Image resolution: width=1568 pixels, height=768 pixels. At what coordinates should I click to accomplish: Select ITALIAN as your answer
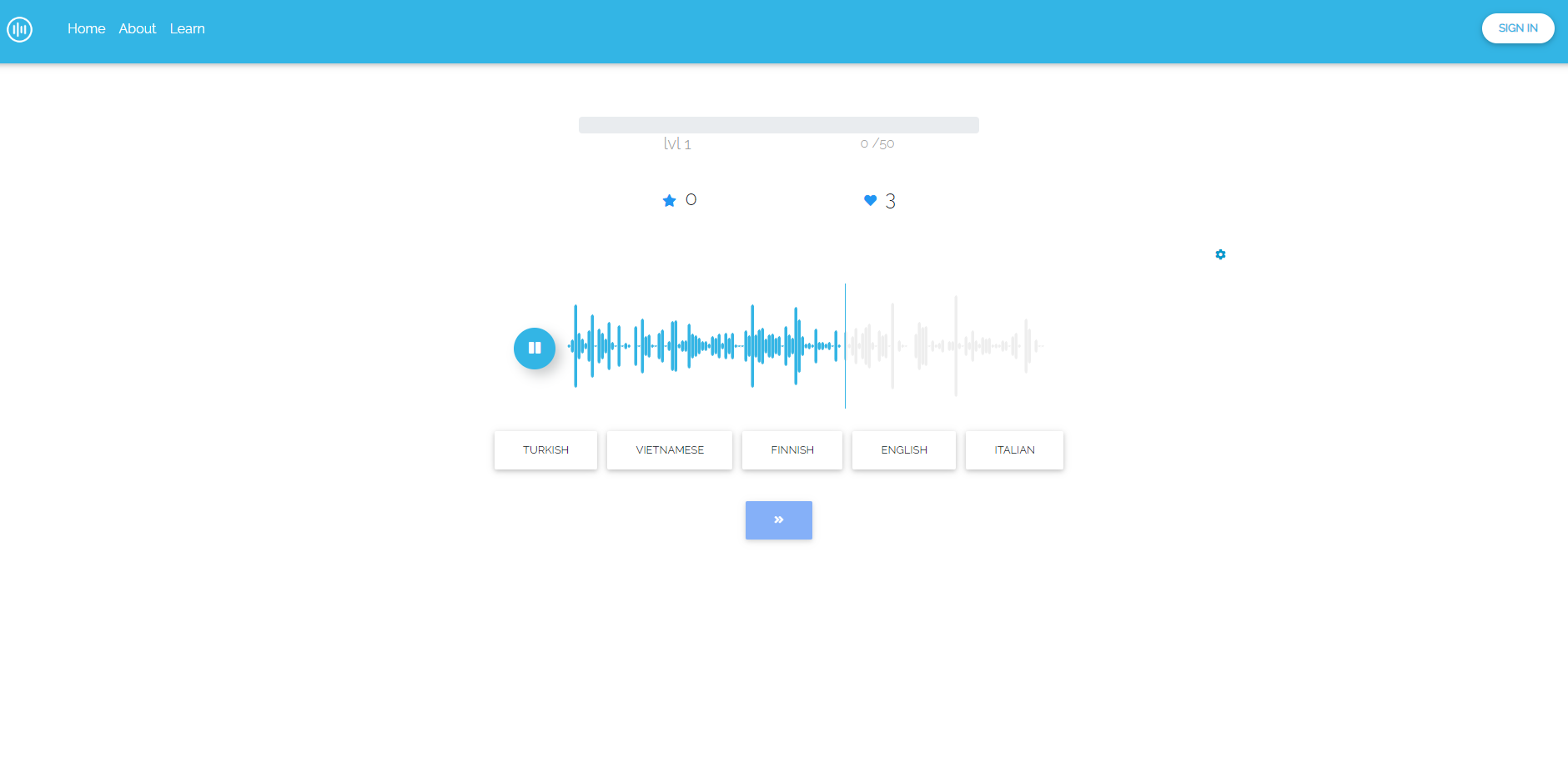click(1014, 449)
